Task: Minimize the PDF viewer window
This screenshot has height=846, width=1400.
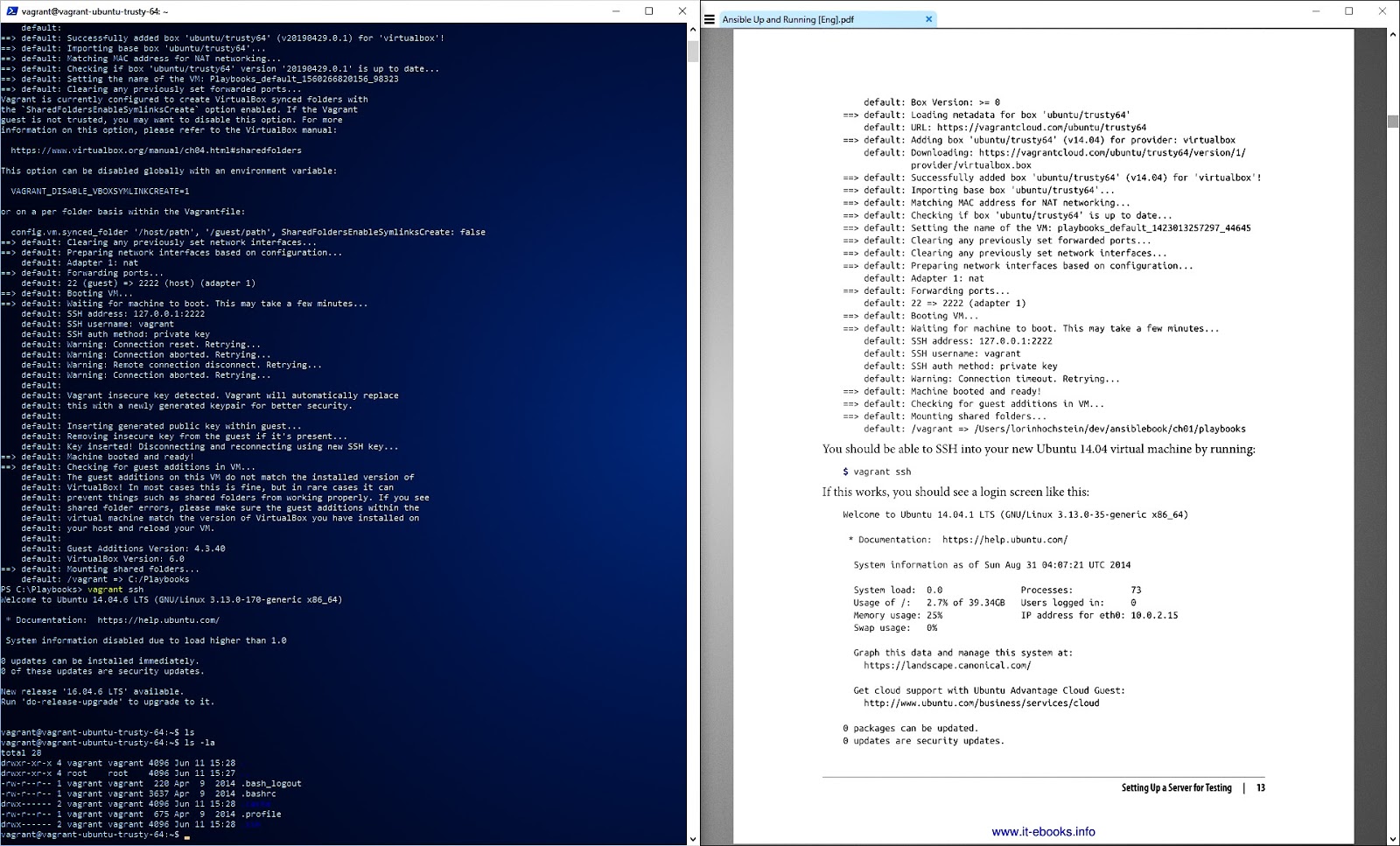Action: [x=1316, y=11]
